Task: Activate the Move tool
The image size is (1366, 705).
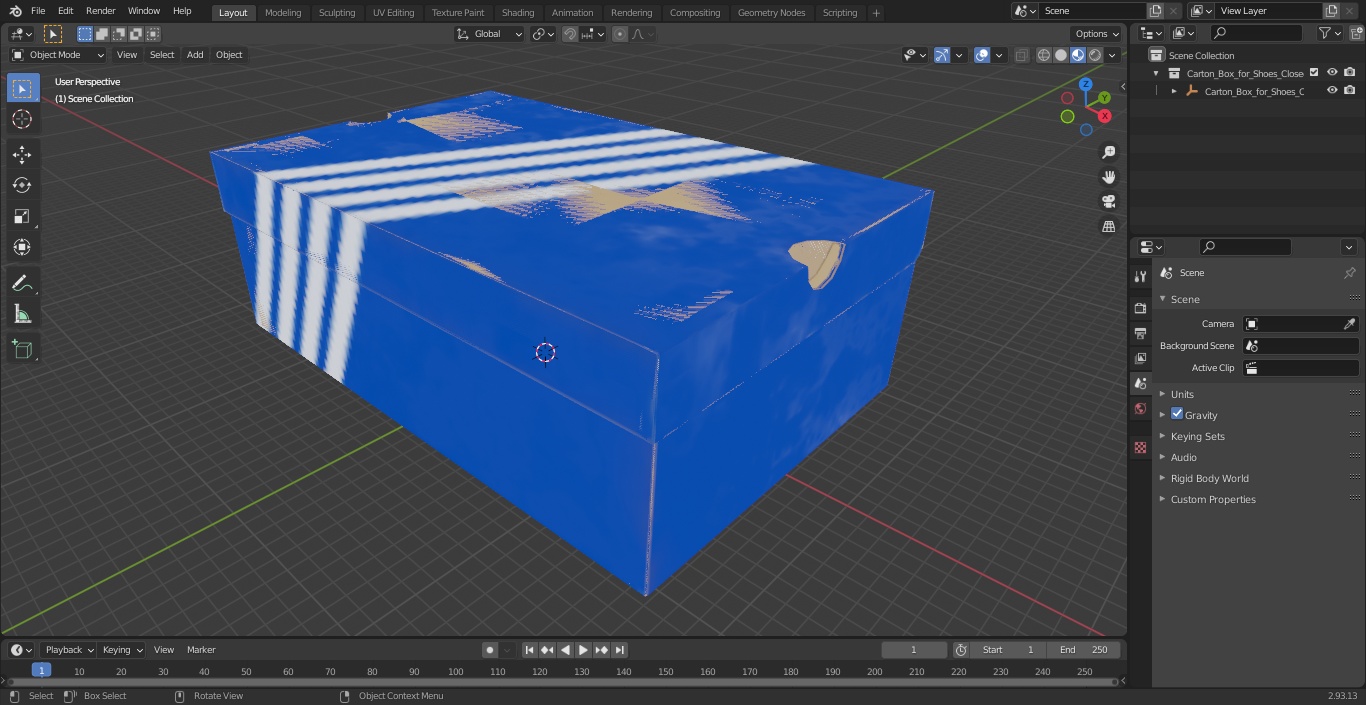Action: pos(22,154)
